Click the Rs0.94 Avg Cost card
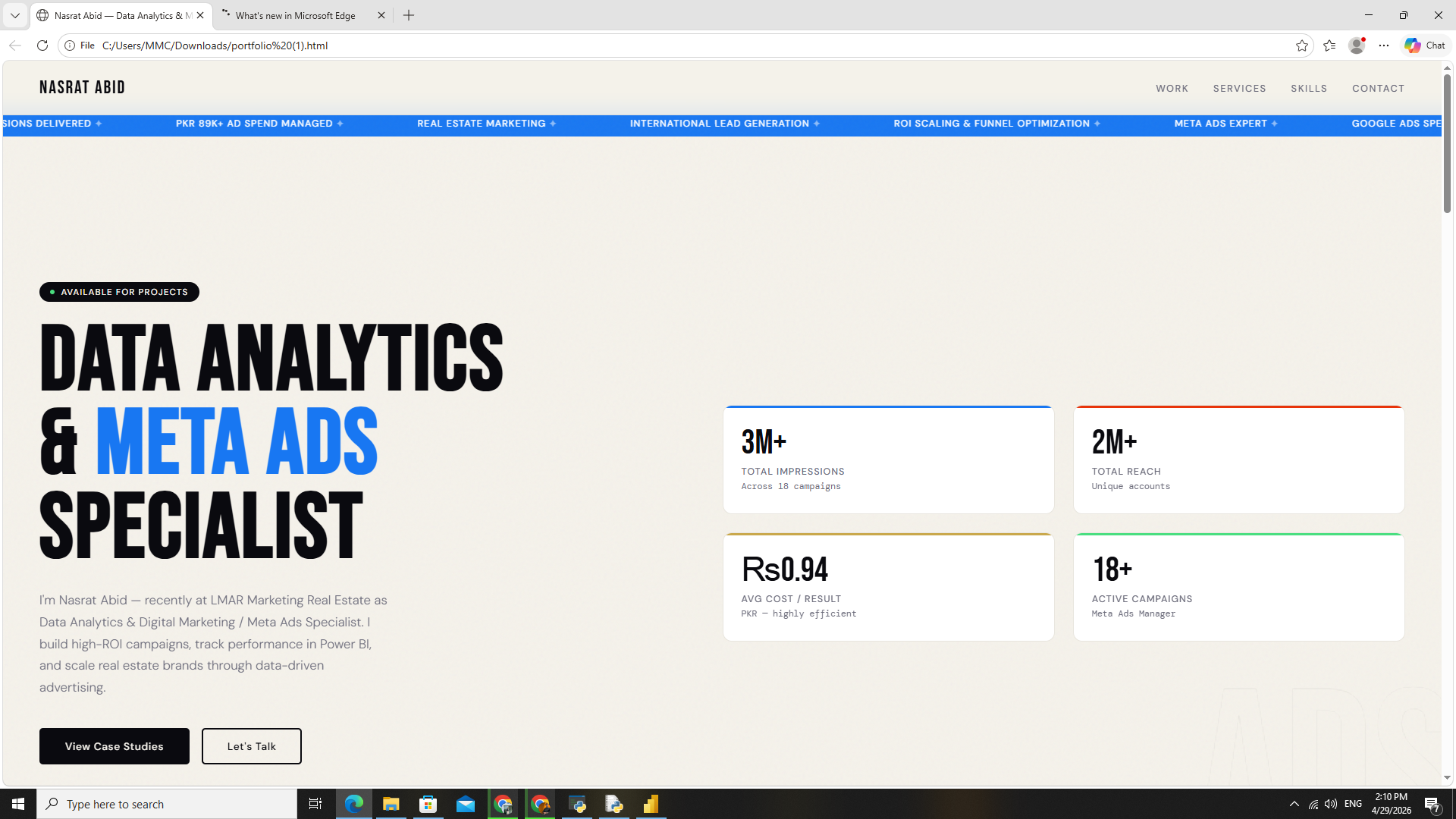The width and height of the screenshot is (1456, 819). pyautogui.click(x=888, y=587)
